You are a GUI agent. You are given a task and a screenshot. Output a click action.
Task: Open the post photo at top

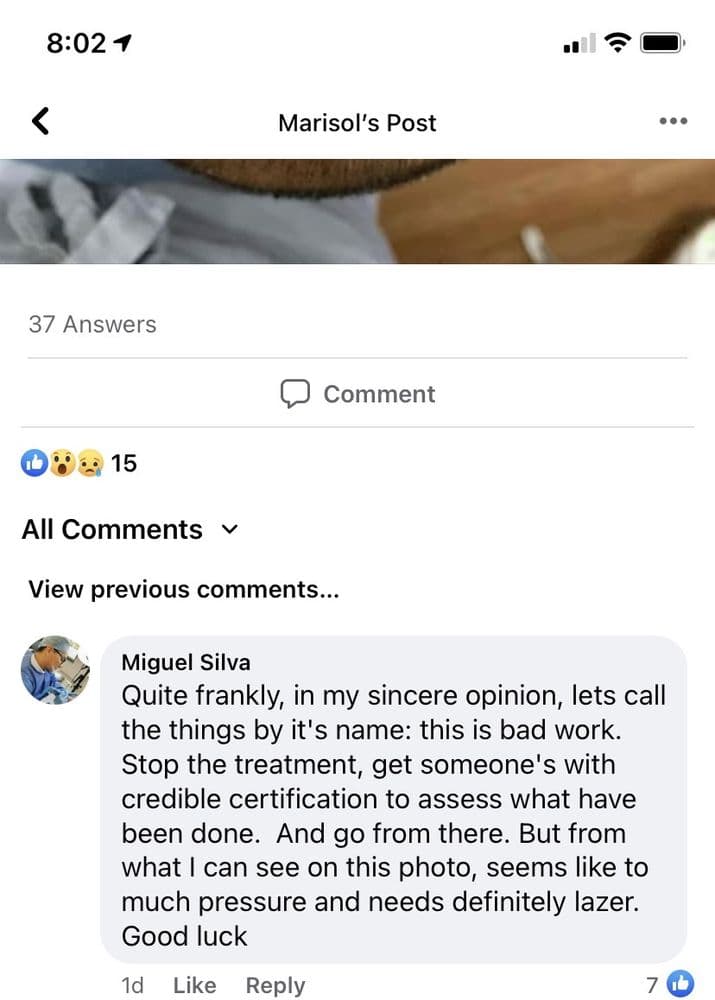point(357,211)
